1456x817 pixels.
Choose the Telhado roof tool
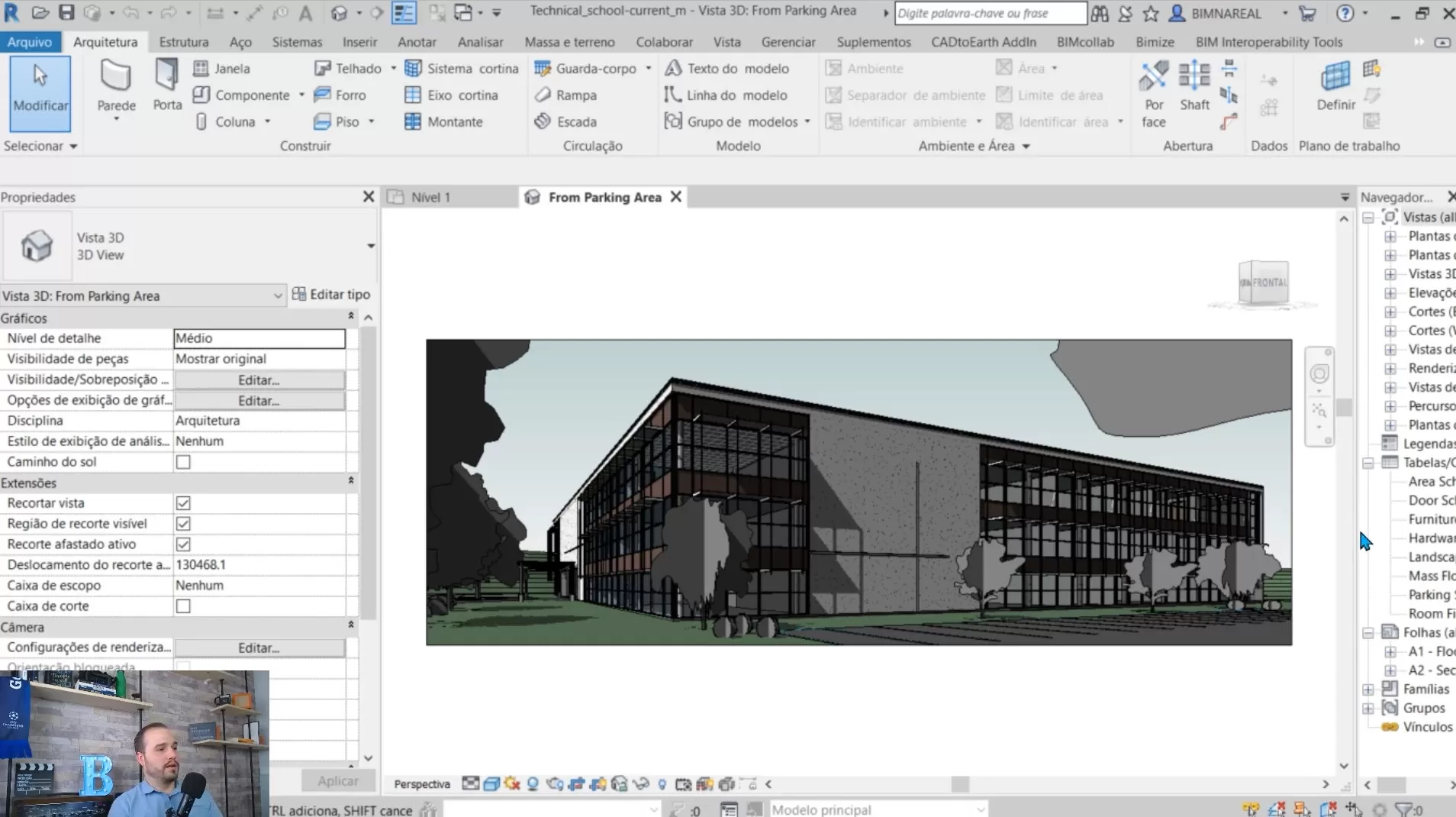click(348, 69)
